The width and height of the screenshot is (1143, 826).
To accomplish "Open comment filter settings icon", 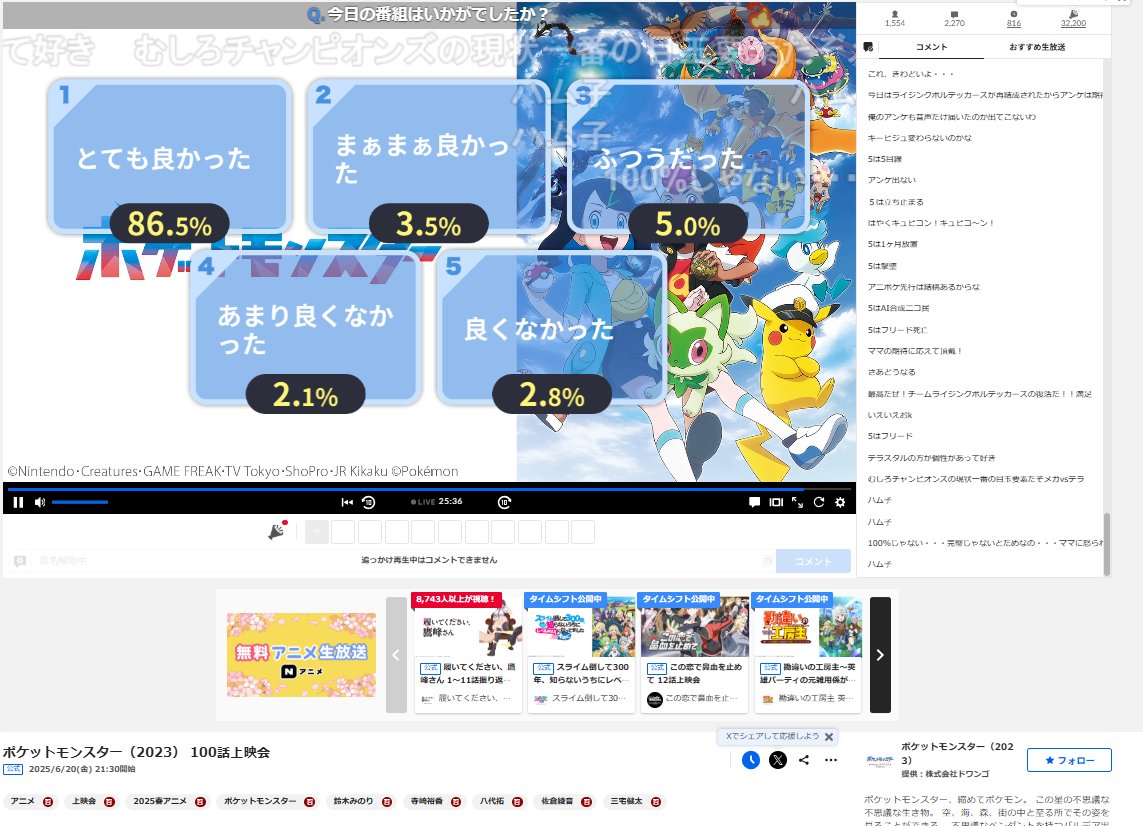I will pos(868,47).
